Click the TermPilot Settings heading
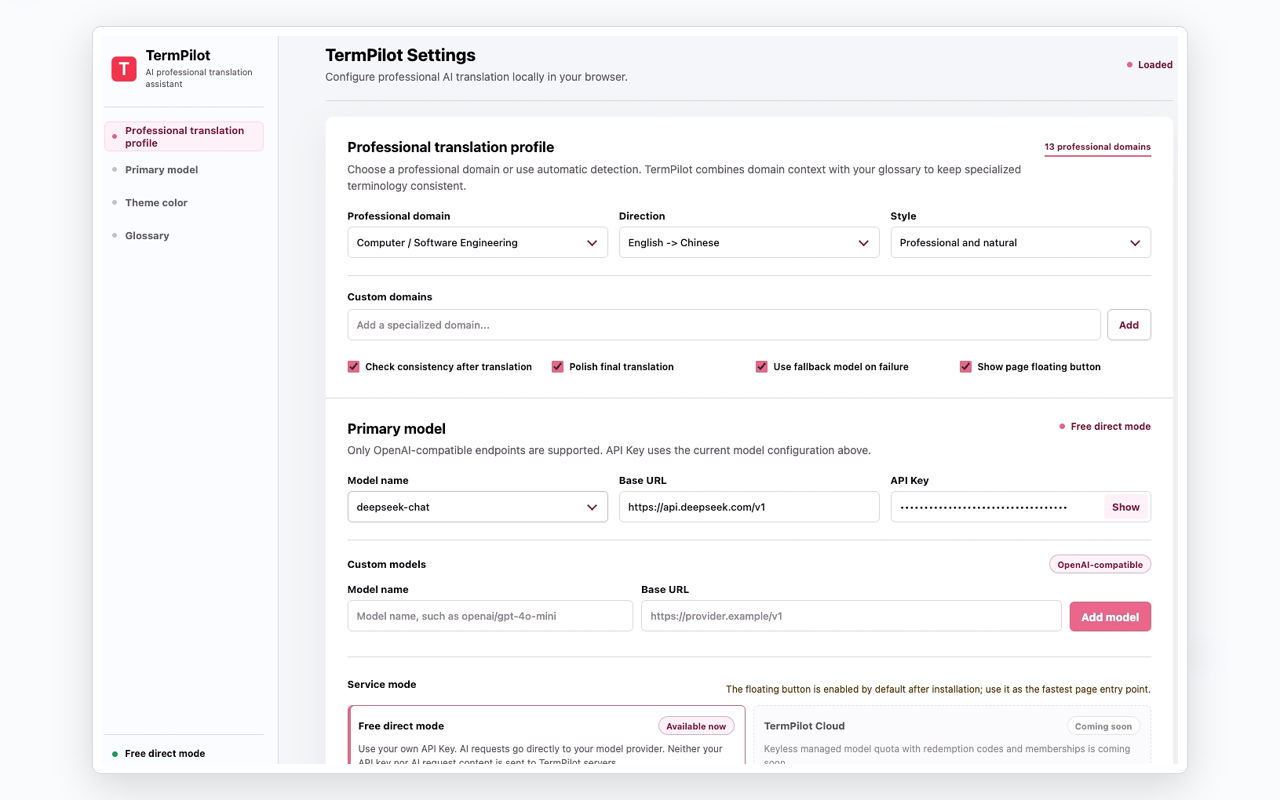Screen dimensions: 1280x800 click(400, 55)
